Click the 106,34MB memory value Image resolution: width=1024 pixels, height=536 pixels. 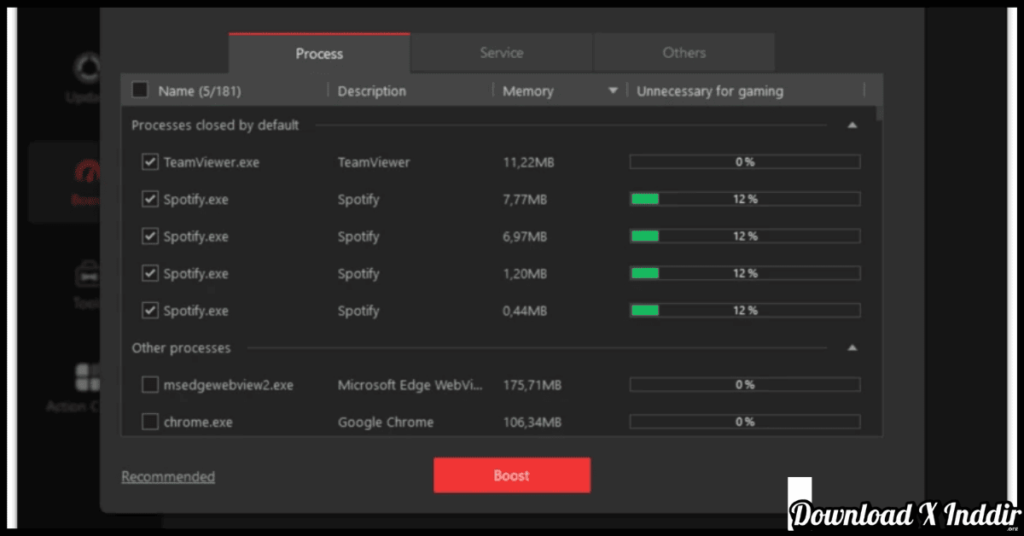coord(532,422)
